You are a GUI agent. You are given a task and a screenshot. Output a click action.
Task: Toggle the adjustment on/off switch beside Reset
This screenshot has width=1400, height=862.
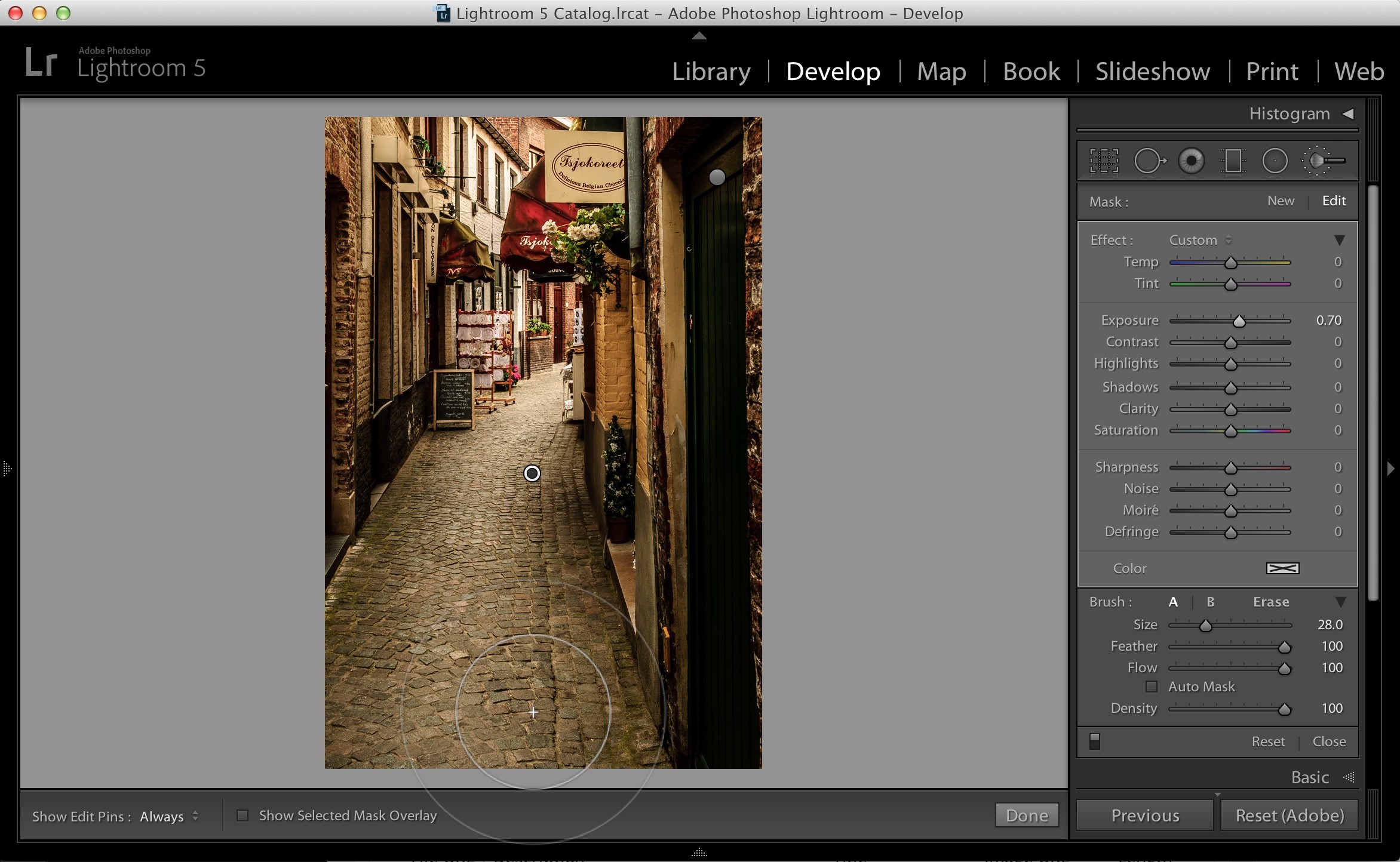(1094, 741)
